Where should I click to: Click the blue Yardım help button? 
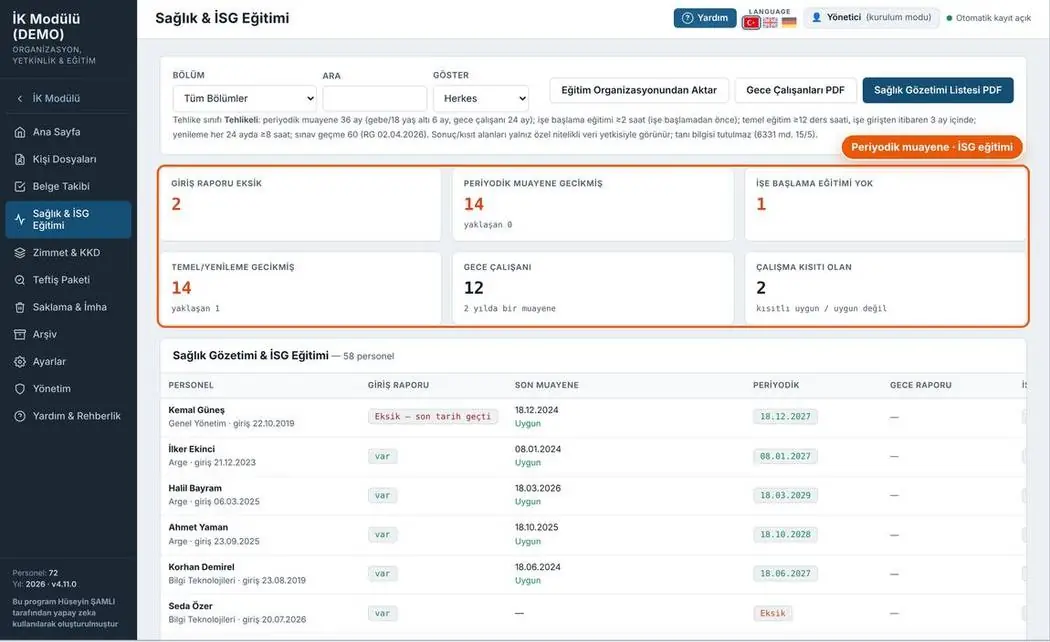[x=704, y=18]
